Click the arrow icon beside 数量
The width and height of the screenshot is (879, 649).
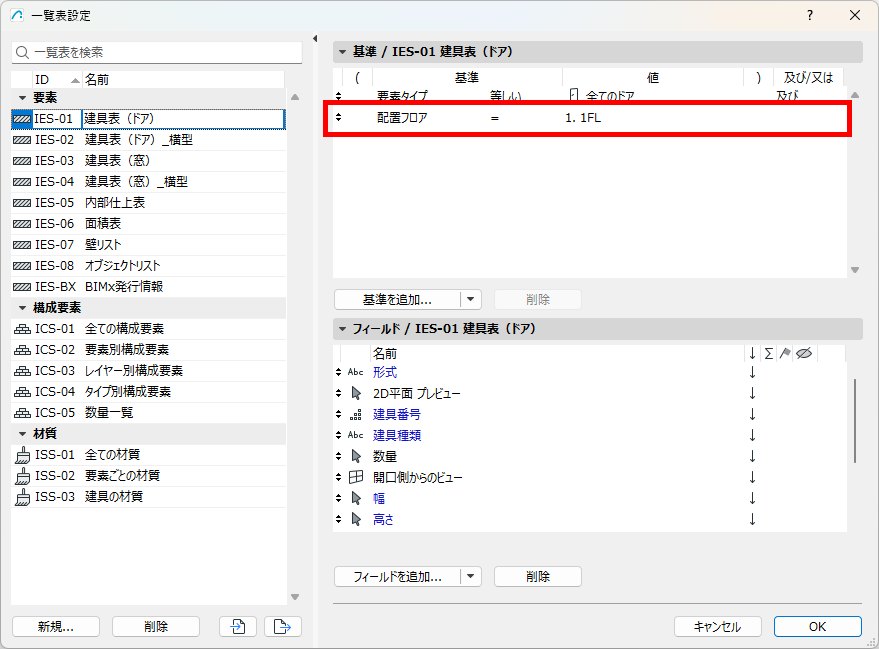click(x=356, y=456)
